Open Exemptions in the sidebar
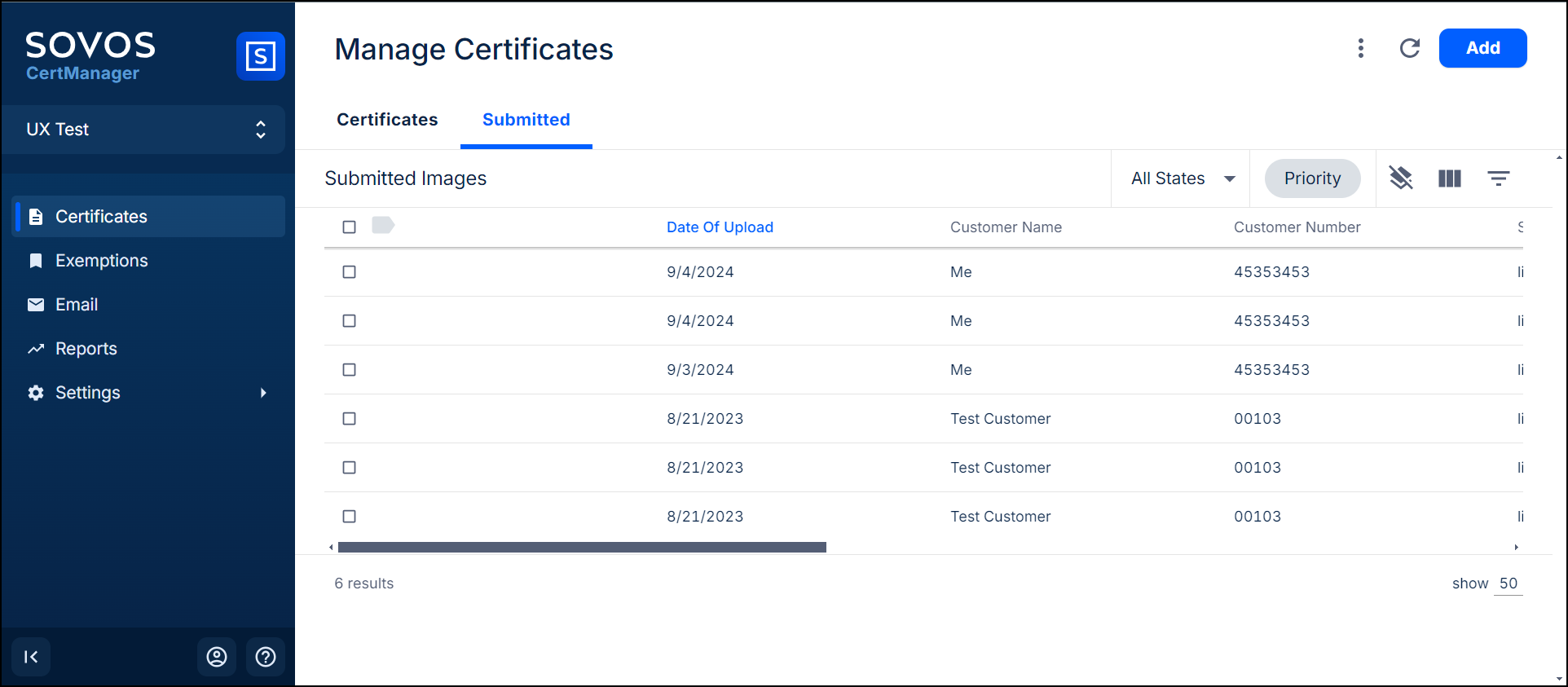The height and width of the screenshot is (687, 1568). (x=101, y=261)
